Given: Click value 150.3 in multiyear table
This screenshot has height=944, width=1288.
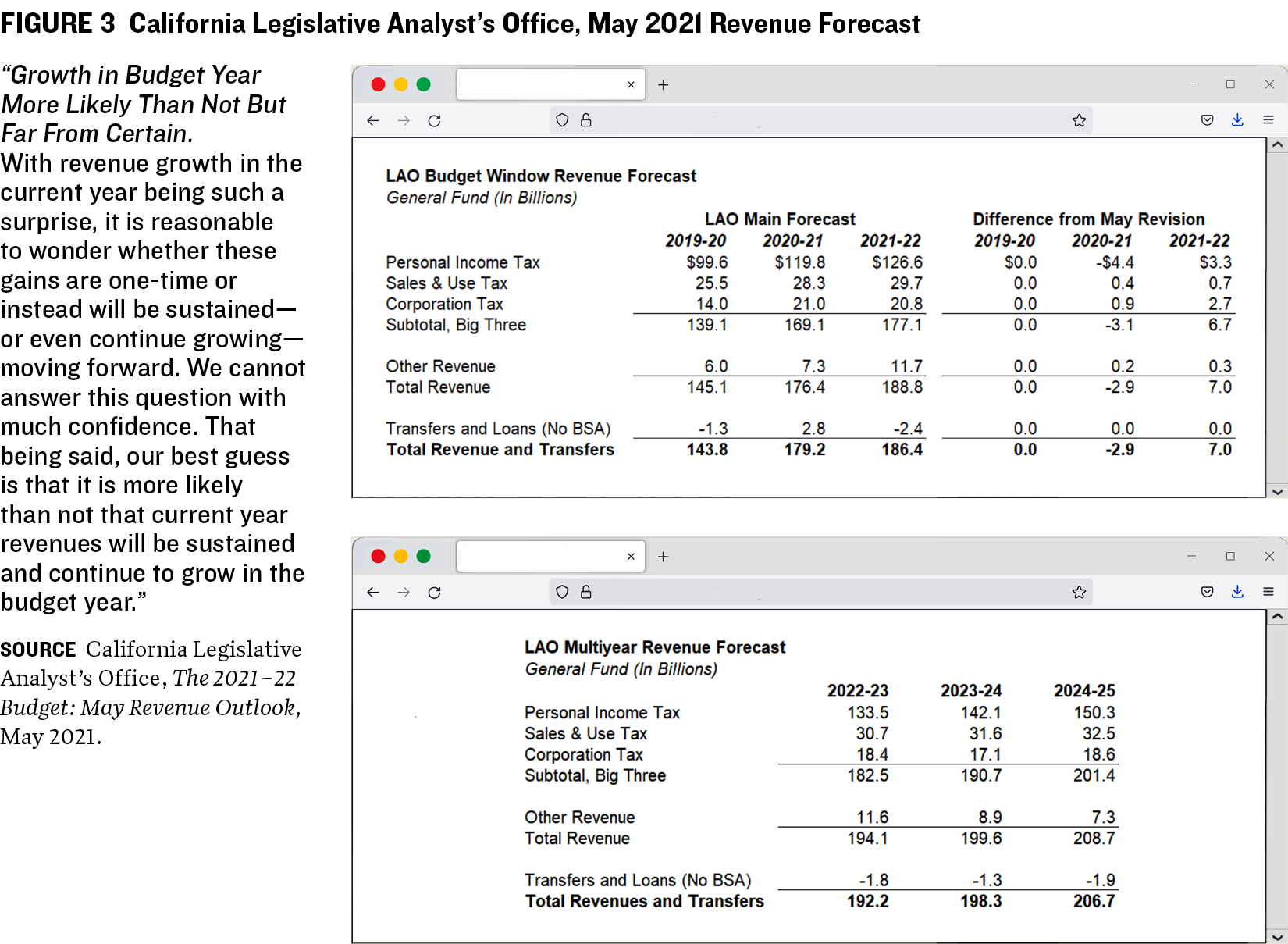Looking at the screenshot, I should coord(1094,713).
